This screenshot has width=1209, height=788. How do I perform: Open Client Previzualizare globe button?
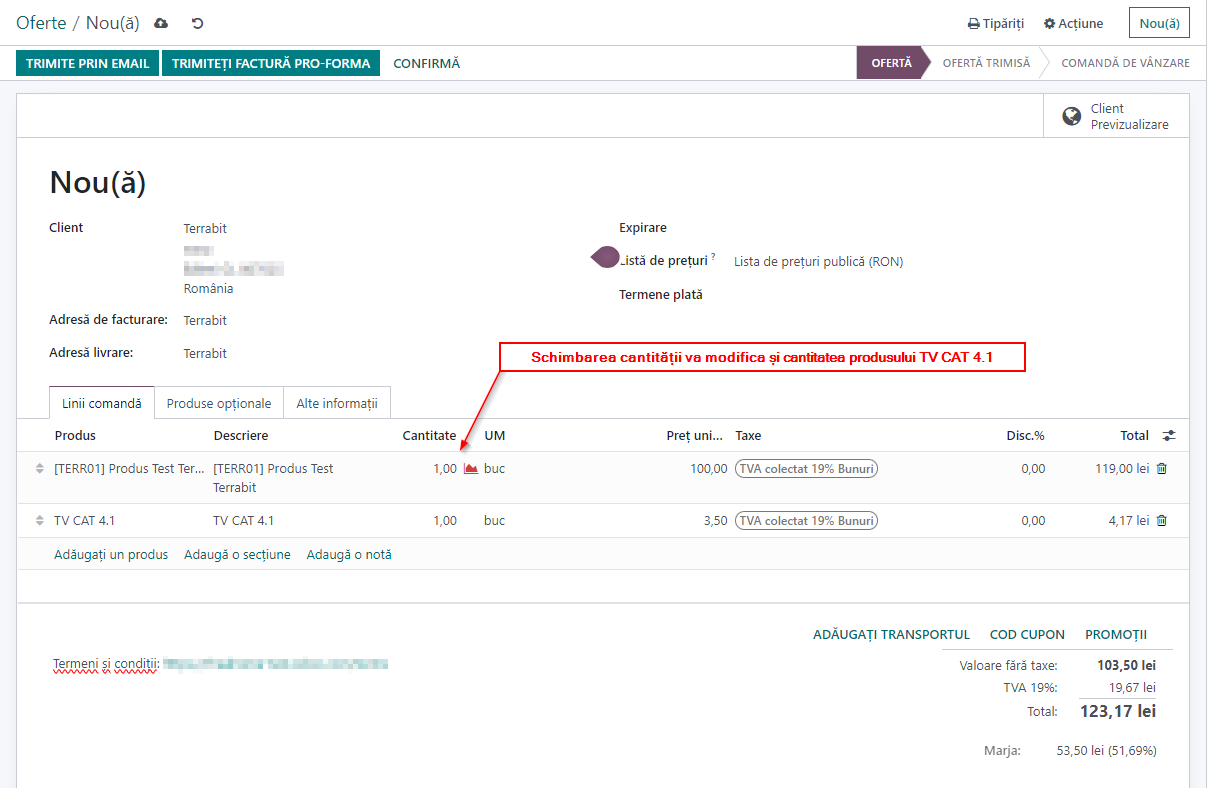(x=1116, y=116)
